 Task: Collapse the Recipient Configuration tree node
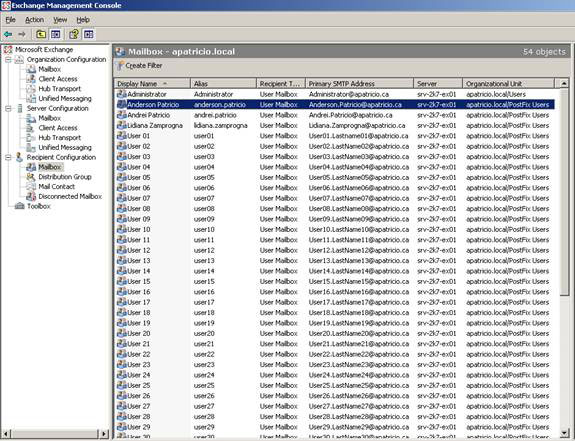pos(8,157)
